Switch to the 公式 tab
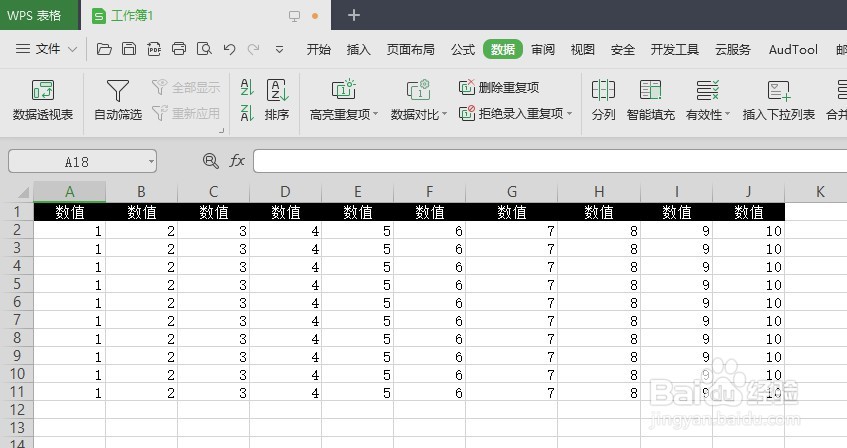The height and width of the screenshot is (448, 847). (463, 50)
